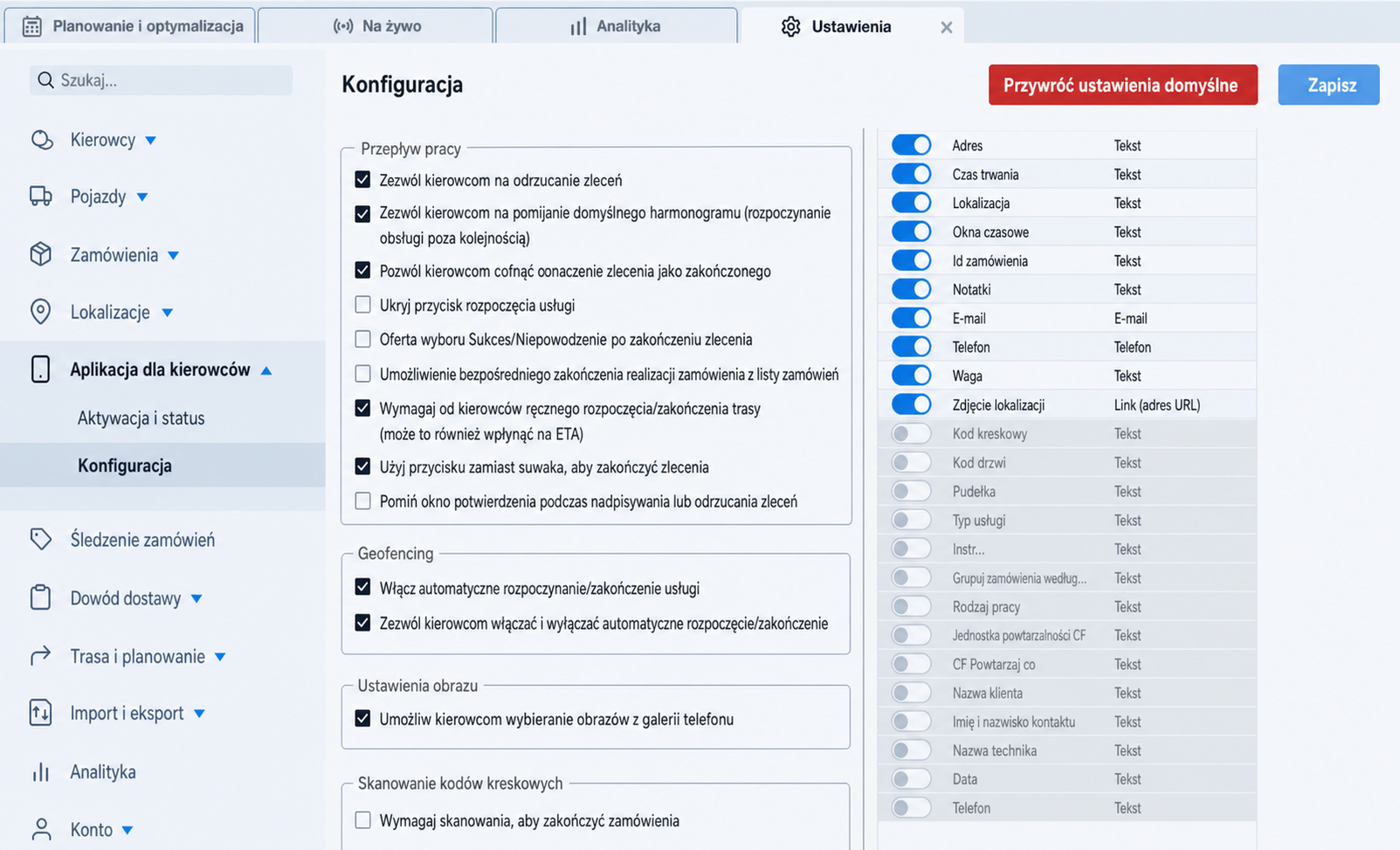The width and height of the screenshot is (1400, 850).
Task: Expand the Import i eksport arrow
Action: click(x=199, y=714)
